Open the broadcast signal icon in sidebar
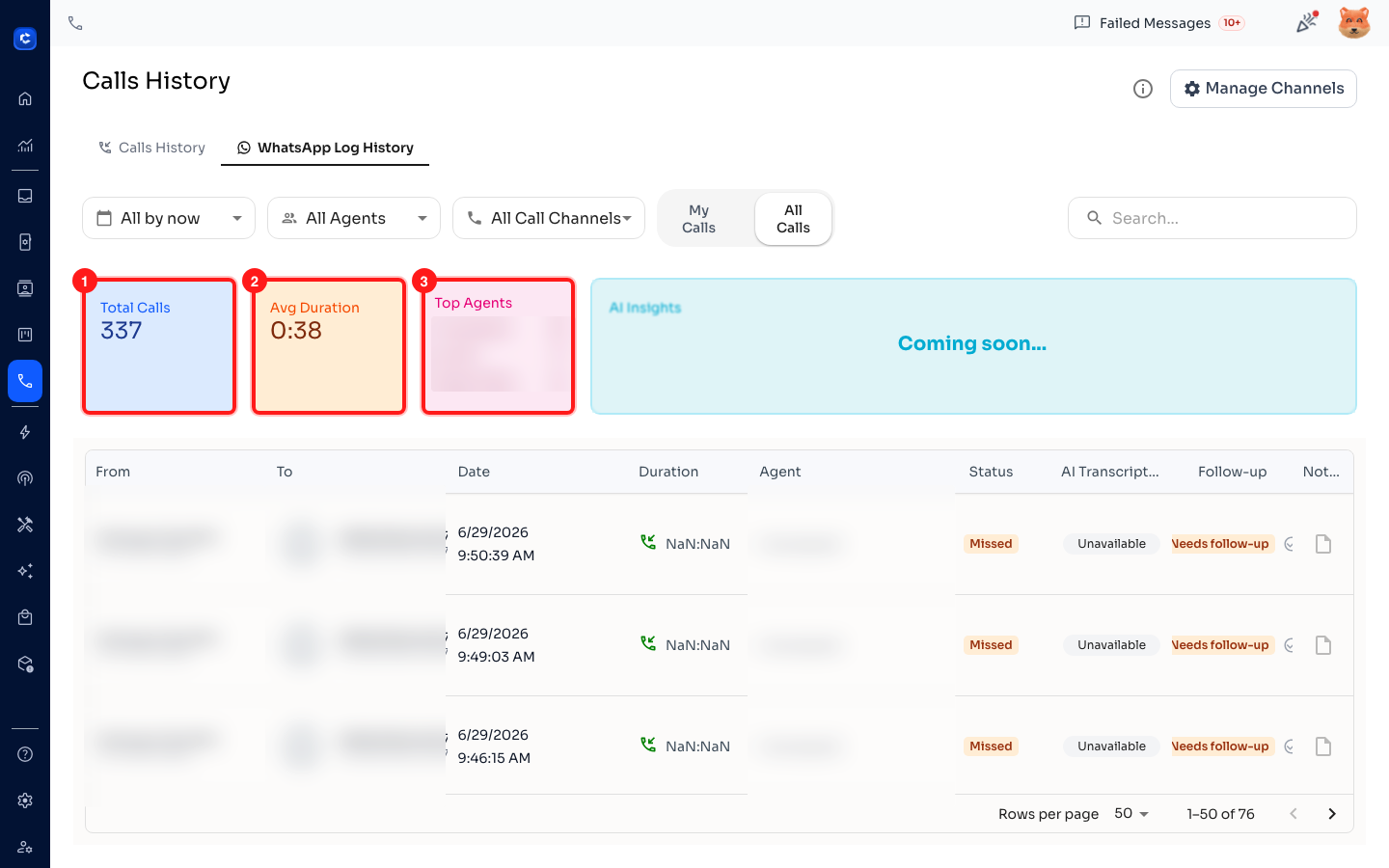This screenshot has width=1389, height=868. click(25, 478)
